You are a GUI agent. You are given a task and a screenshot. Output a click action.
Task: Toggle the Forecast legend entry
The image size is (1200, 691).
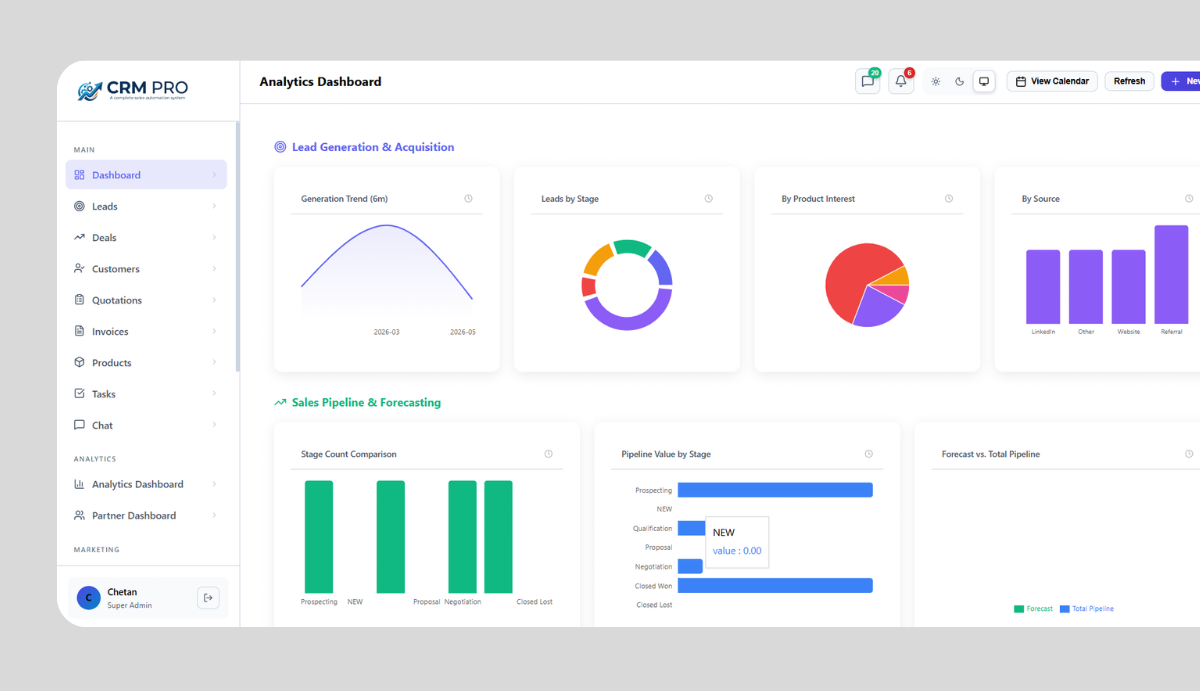pyautogui.click(x=1033, y=609)
